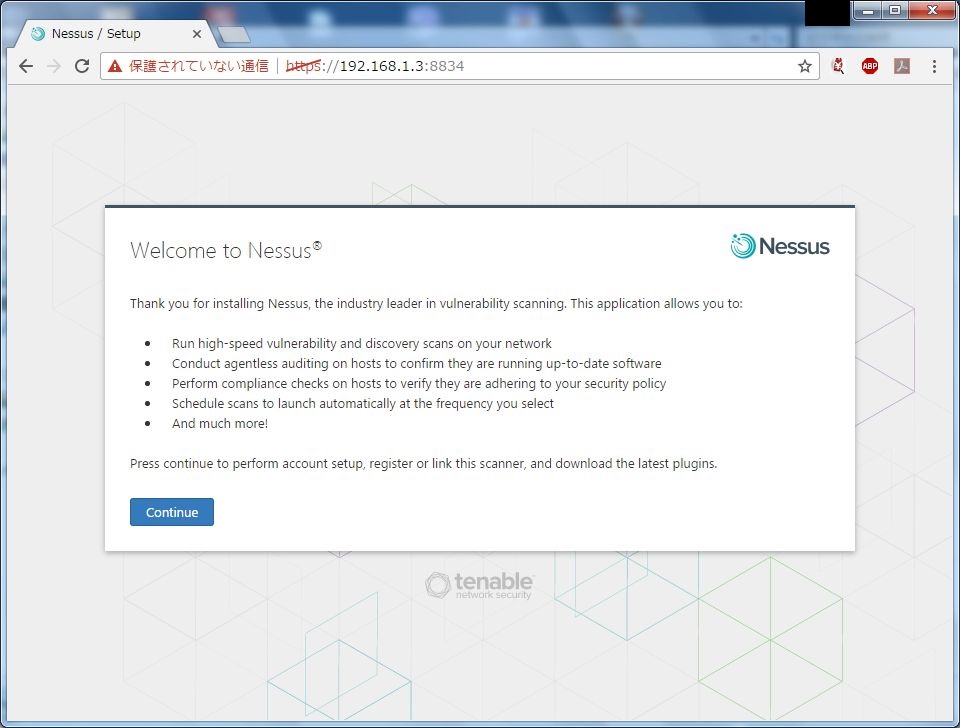Open a new browser tab

(x=234, y=35)
